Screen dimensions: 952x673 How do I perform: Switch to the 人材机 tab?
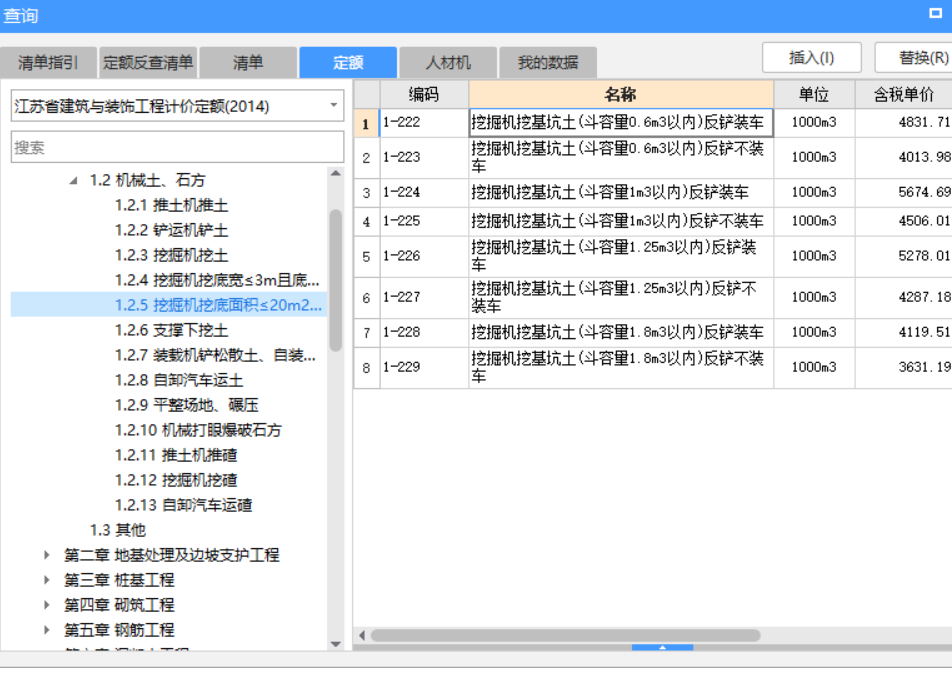(448, 63)
